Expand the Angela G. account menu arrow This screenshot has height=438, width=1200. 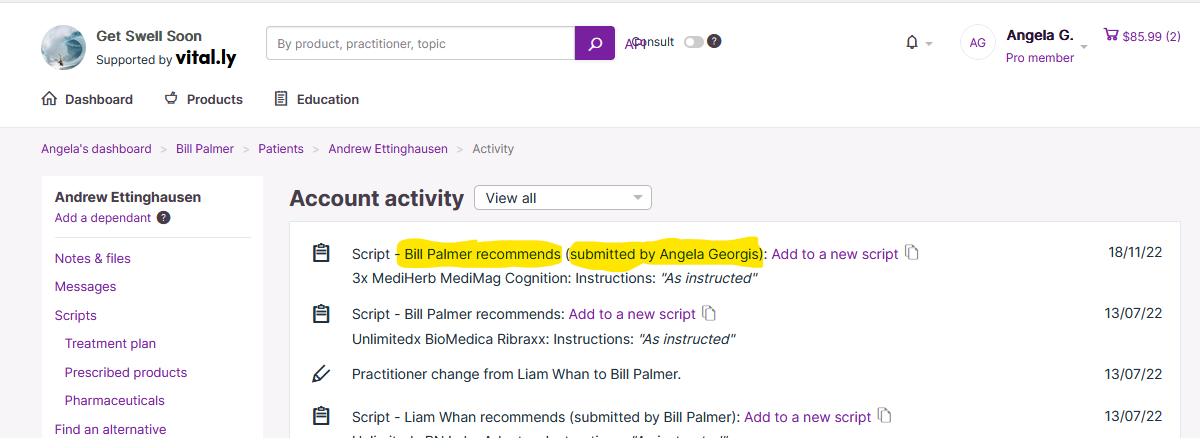coord(1084,47)
